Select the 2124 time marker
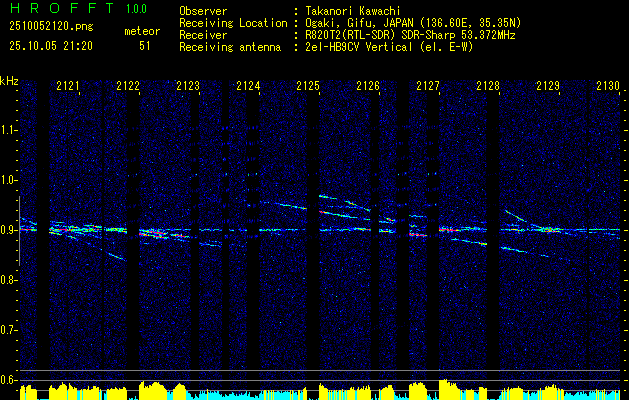This screenshot has height=400, width=629. pos(248,85)
